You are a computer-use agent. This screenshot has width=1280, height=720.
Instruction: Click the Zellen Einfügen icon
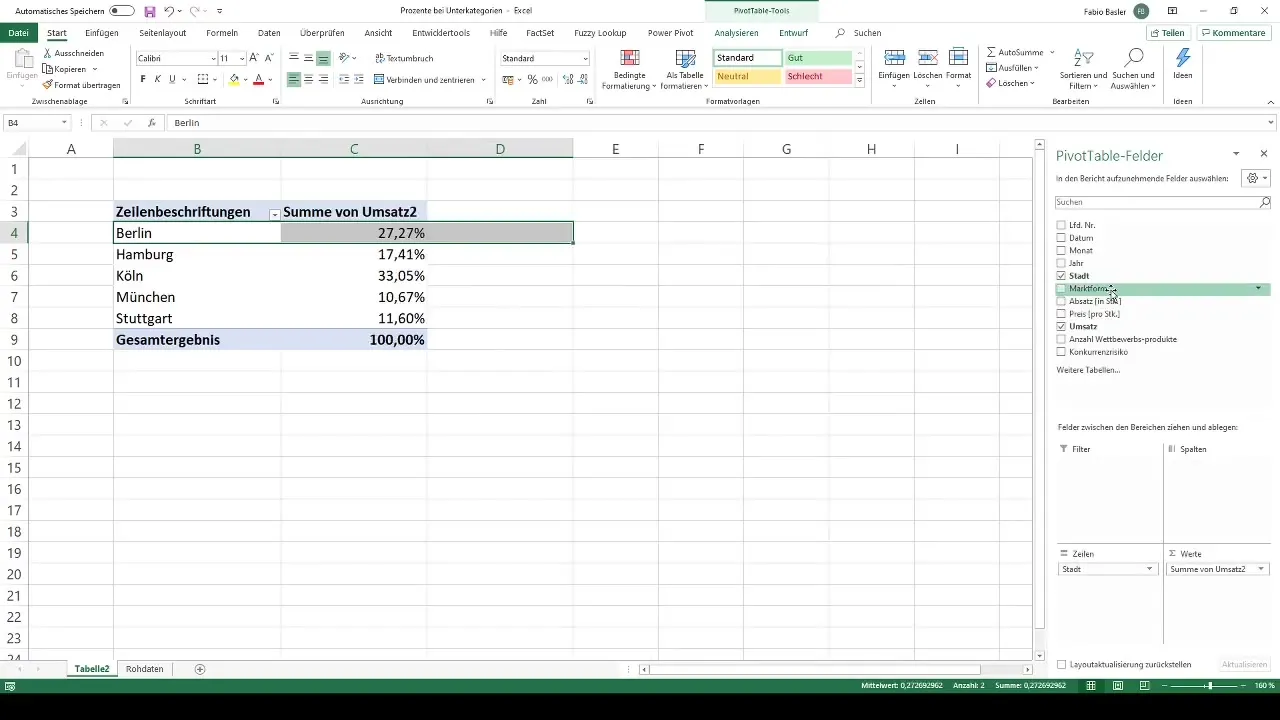[894, 57]
